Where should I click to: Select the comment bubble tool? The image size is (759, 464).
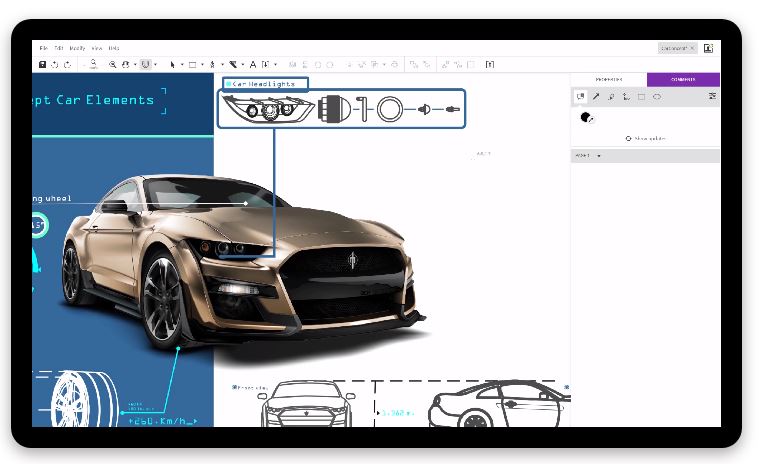pyautogui.click(x=580, y=96)
